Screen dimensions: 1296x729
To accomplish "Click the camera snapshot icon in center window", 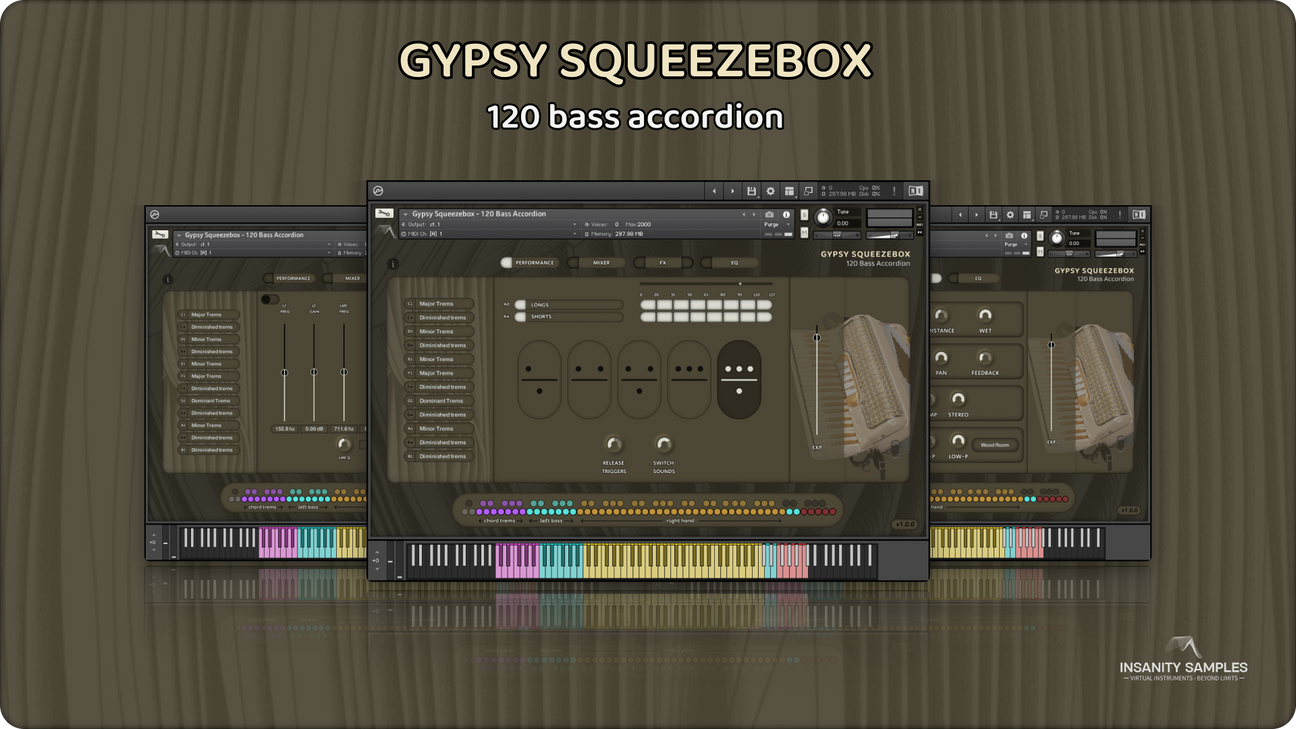I will (769, 214).
